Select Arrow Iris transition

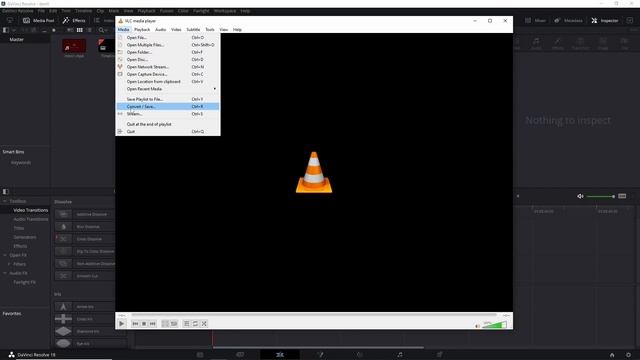point(84,307)
